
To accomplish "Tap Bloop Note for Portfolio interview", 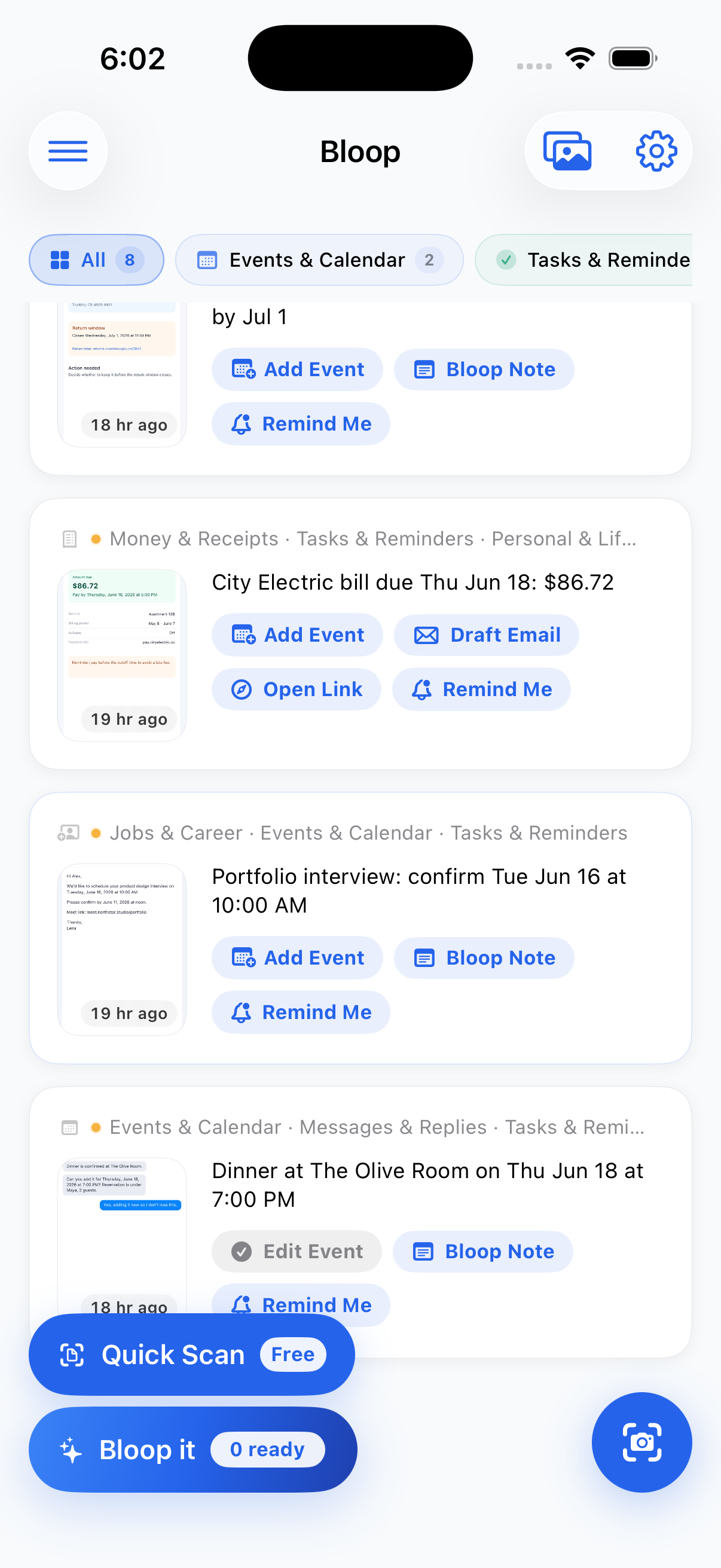I will (484, 957).
